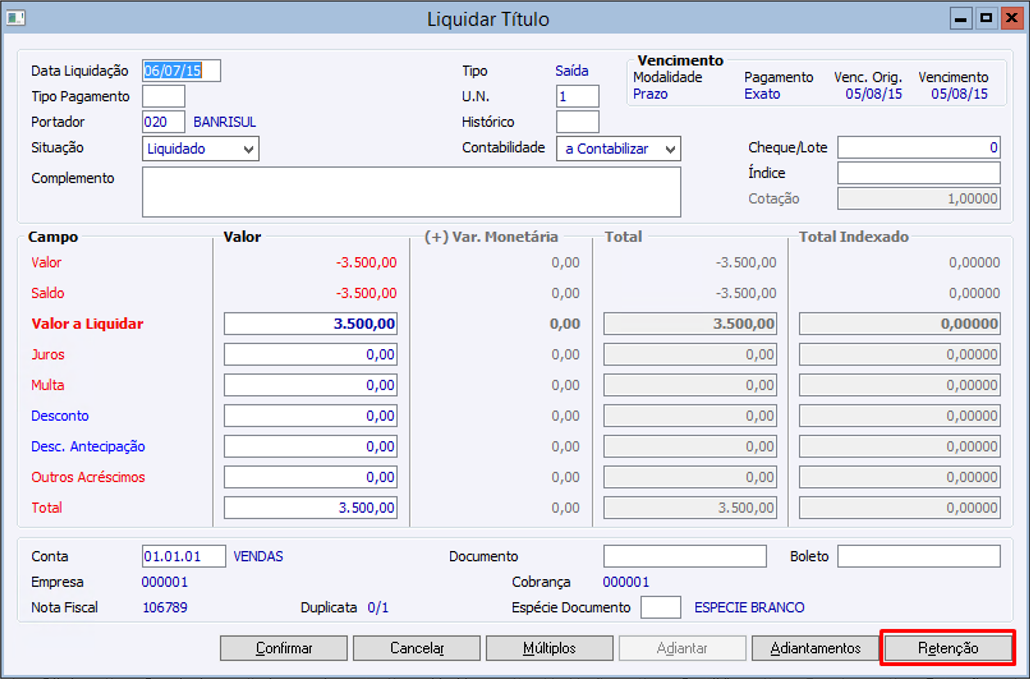Open the Situação dropdown showing Liquidado
Screen dimensions: 1030x679
tap(200, 148)
